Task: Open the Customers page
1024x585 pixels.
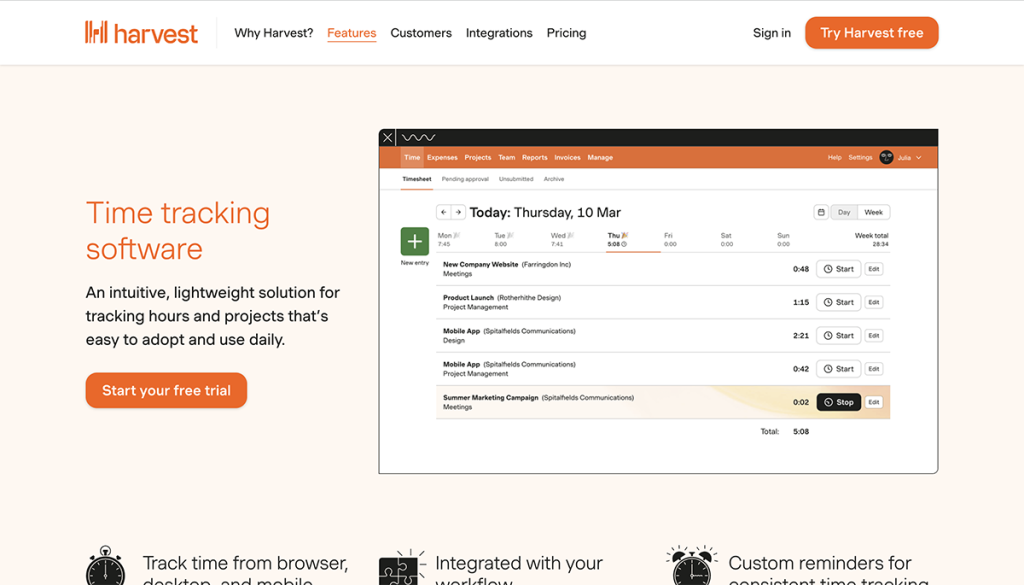Action: [421, 33]
